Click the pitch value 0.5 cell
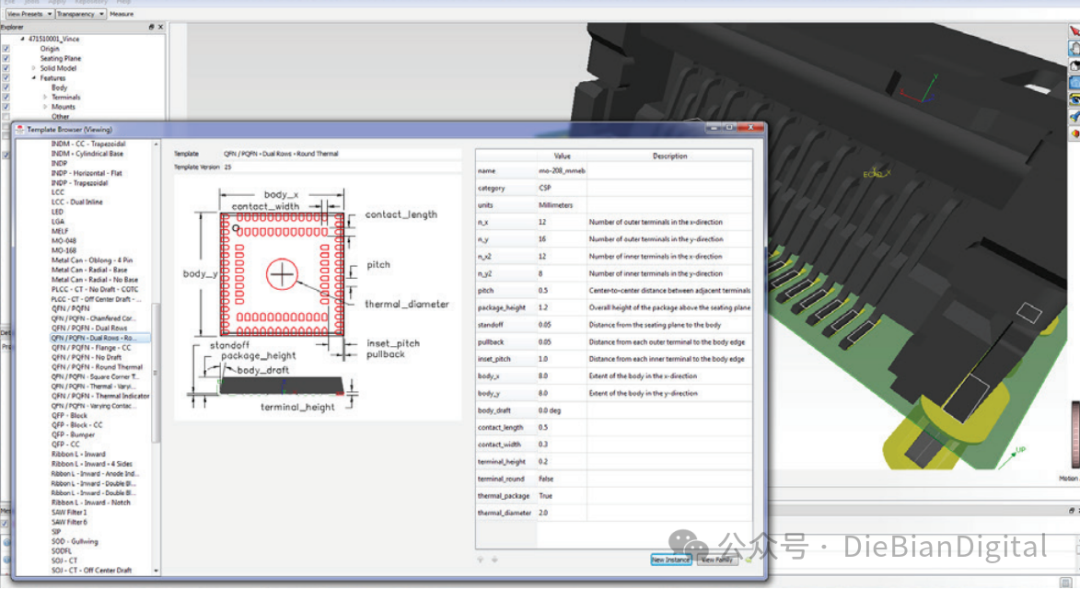Screen dimensions: 1080x589 [x=561, y=291]
